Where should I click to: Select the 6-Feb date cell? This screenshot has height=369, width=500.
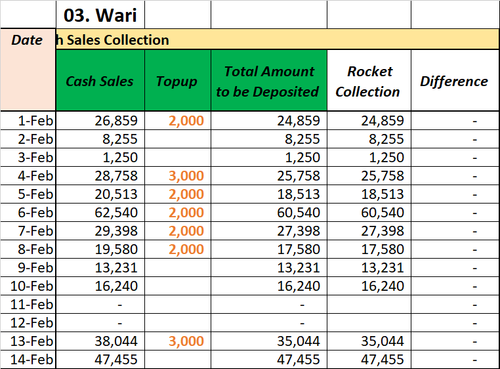[x=28, y=212]
